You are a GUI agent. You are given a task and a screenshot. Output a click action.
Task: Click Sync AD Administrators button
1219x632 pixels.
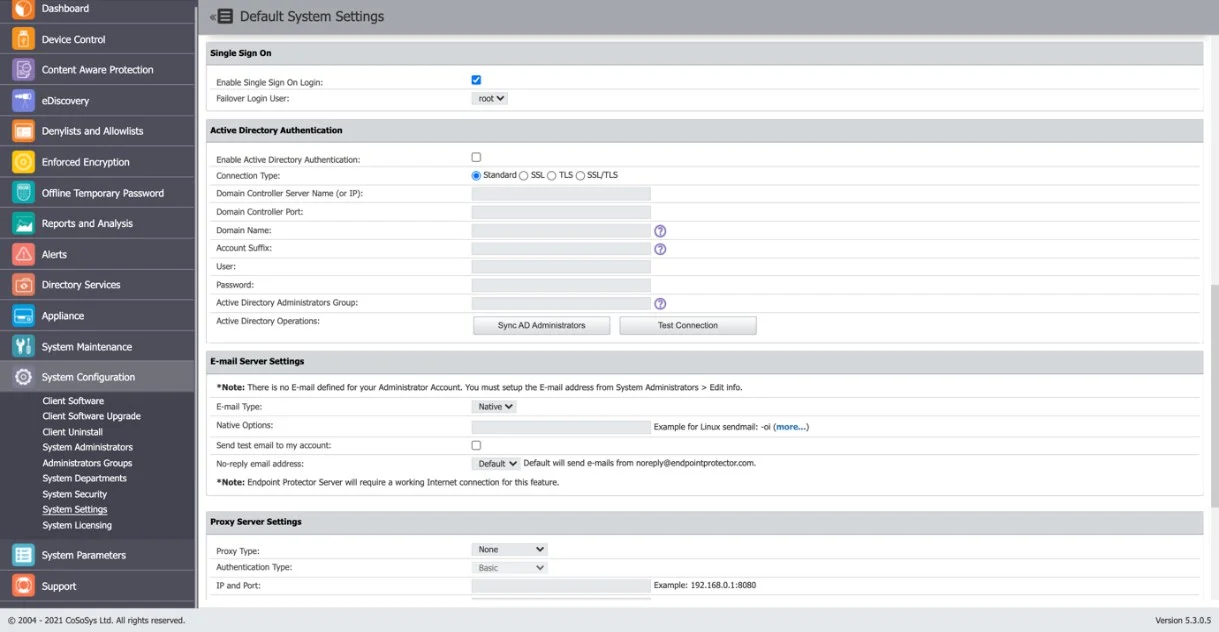coord(541,326)
